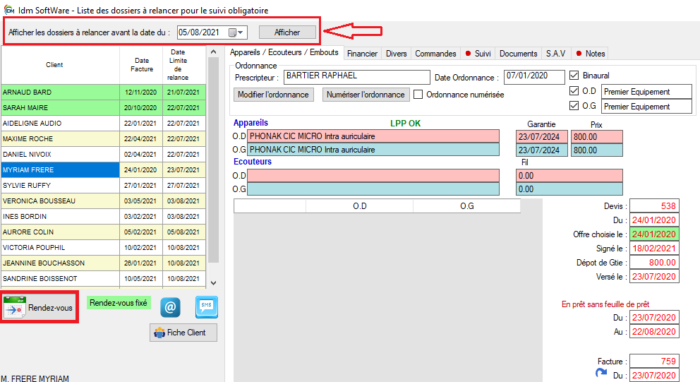Click the Rendez-vous button
The image size is (700, 382).
point(39,307)
